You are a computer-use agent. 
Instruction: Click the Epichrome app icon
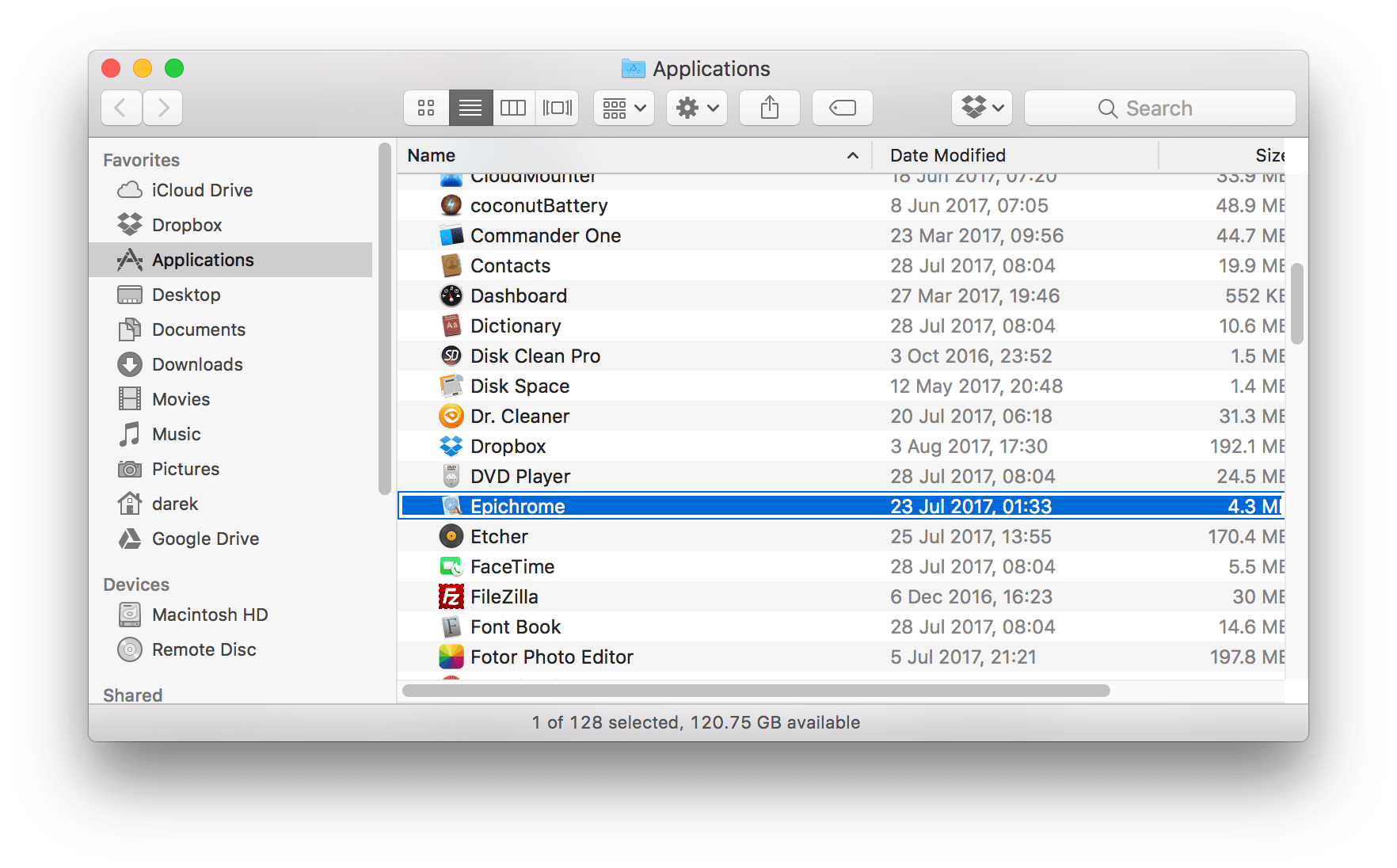451,506
